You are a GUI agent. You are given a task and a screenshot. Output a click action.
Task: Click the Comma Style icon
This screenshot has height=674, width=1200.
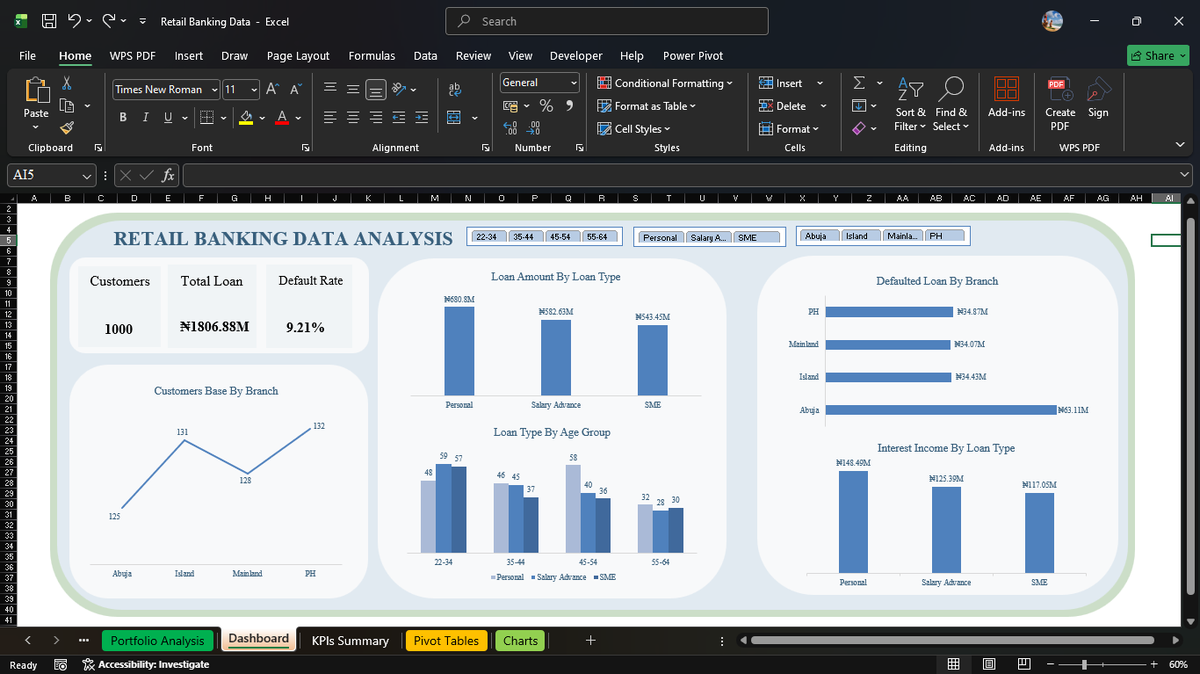pyautogui.click(x=569, y=106)
